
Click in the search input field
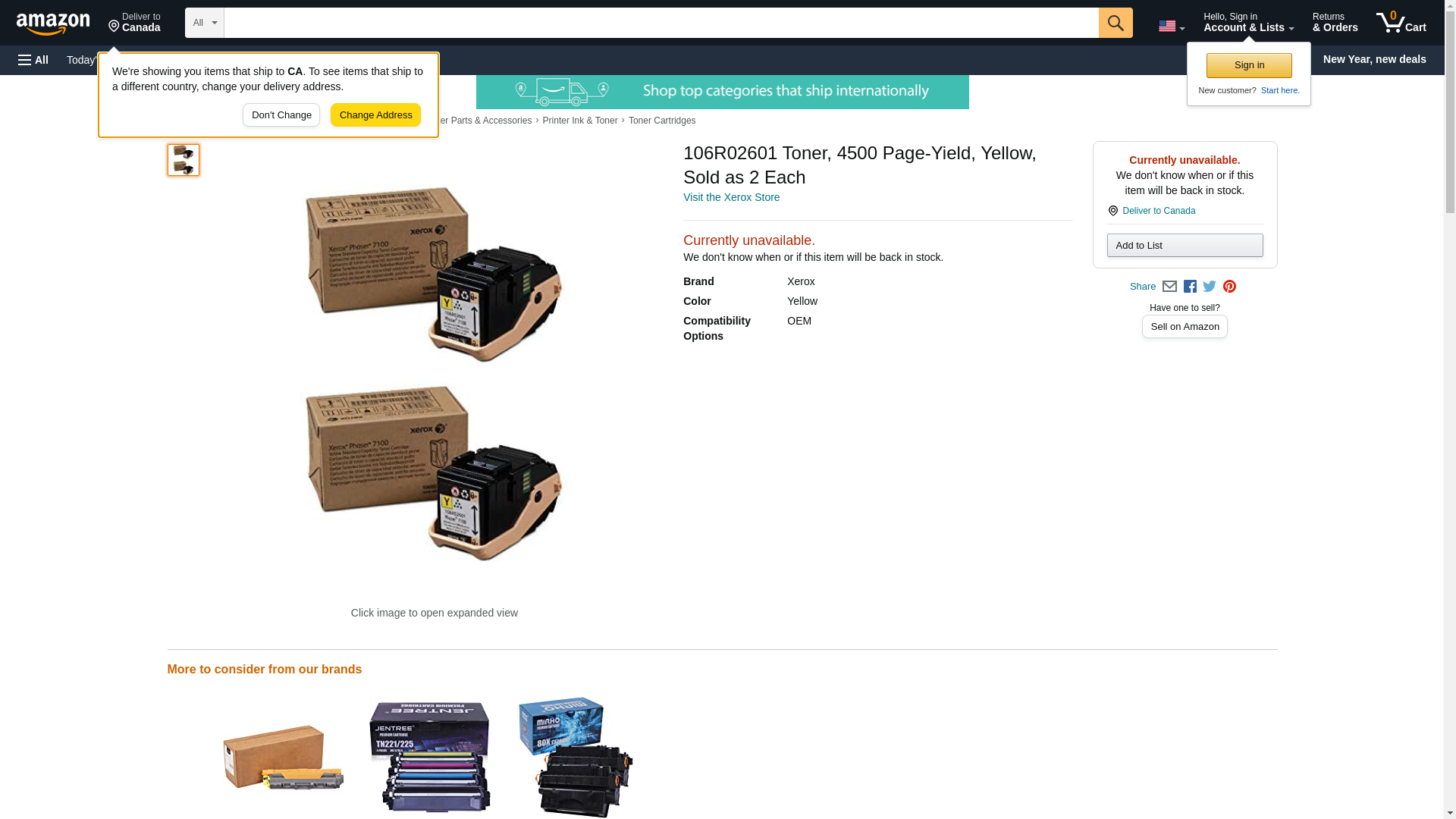[661, 23]
